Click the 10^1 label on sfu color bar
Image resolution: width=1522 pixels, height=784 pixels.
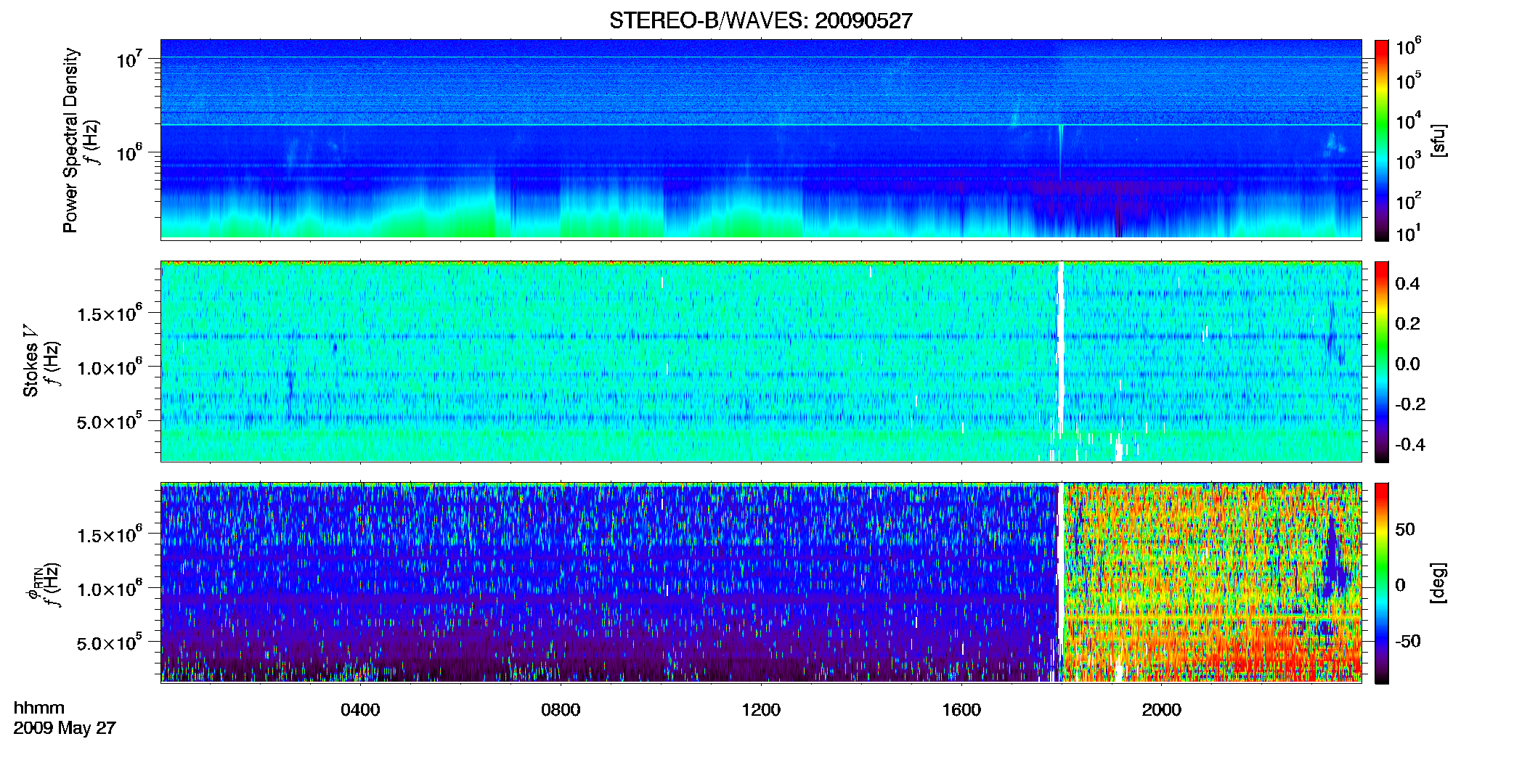pos(1409,233)
